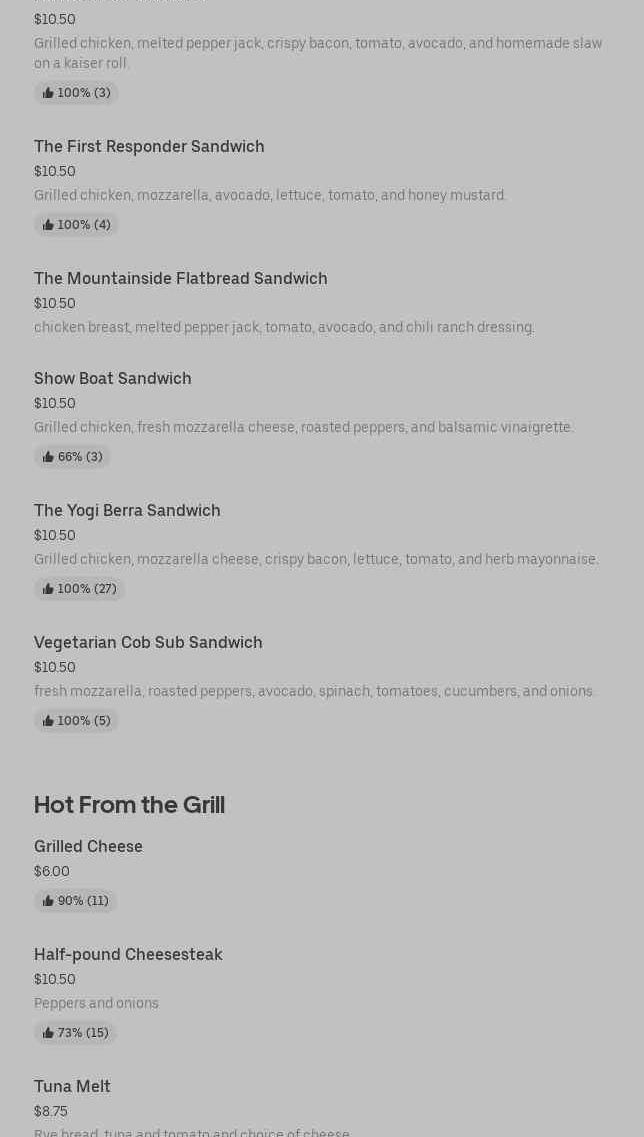The height and width of the screenshot is (1137, 644).
Task: Open The First Responder Sandwich item
Action: (x=149, y=147)
